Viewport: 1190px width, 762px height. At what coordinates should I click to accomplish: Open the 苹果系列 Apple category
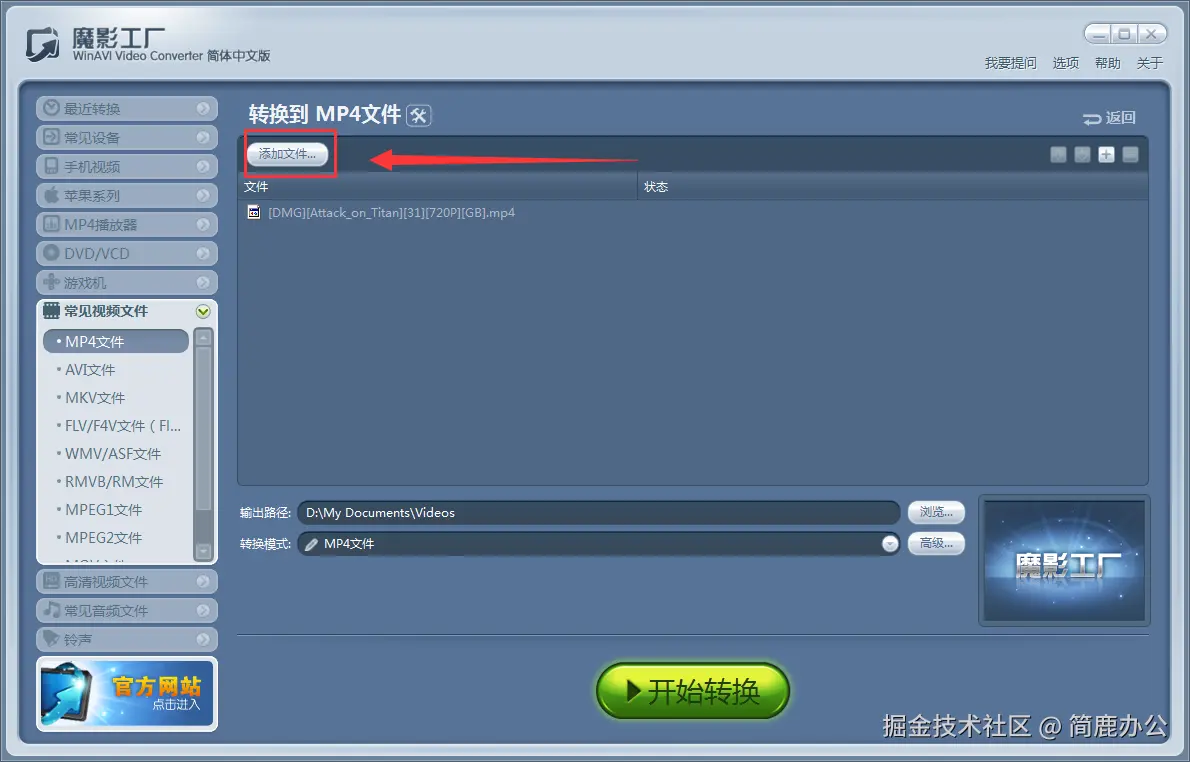coord(127,195)
